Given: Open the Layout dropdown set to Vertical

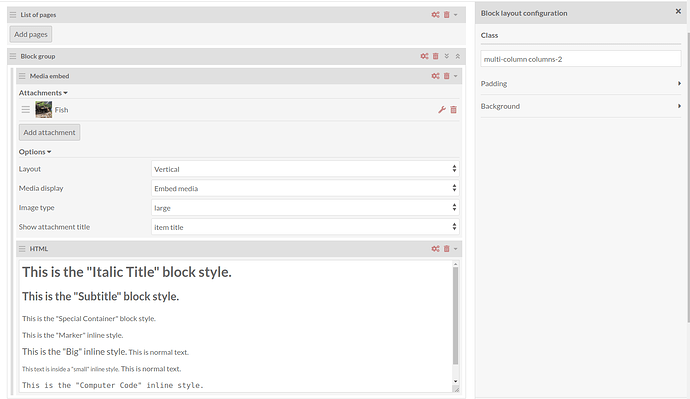Looking at the screenshot, I should [x=305, y=169].
